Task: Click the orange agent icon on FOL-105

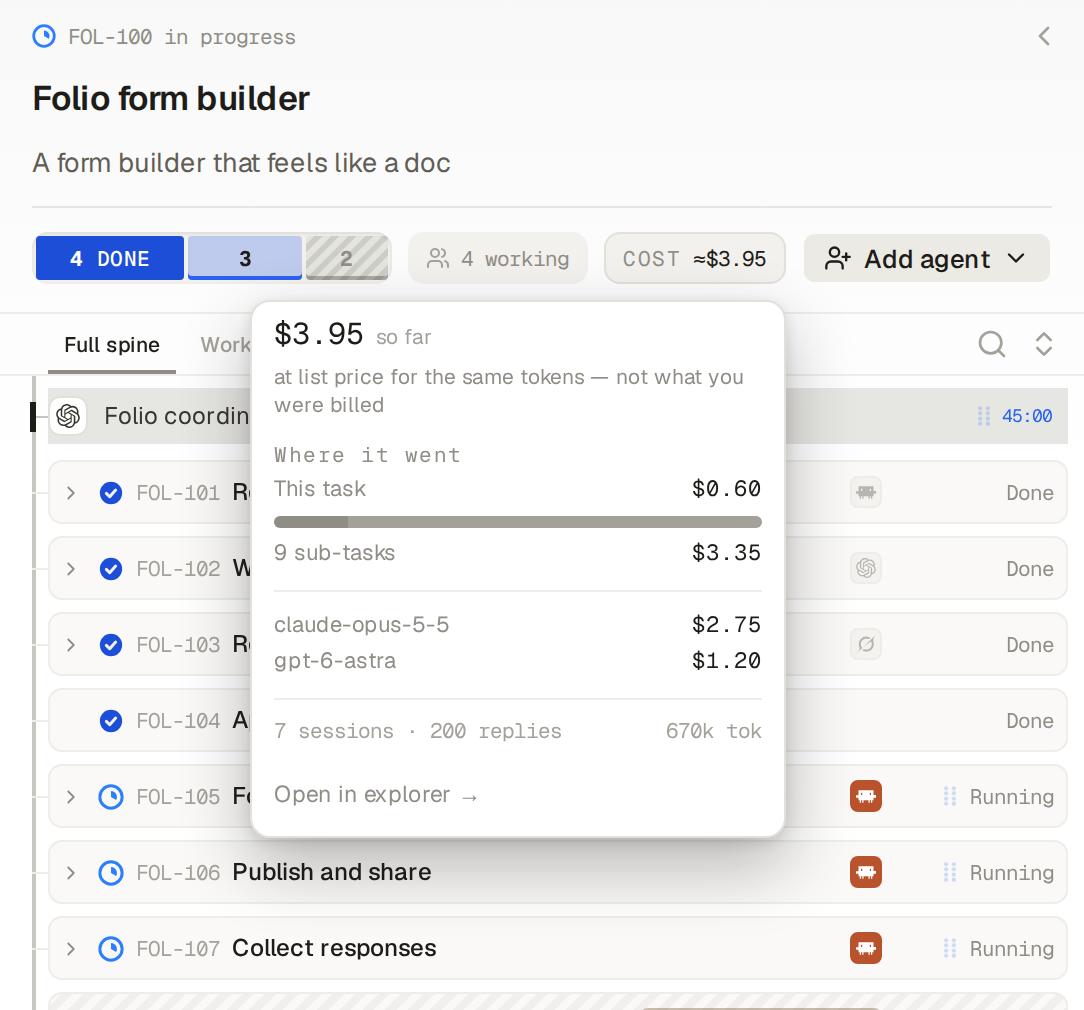Action: pos(866,796)
